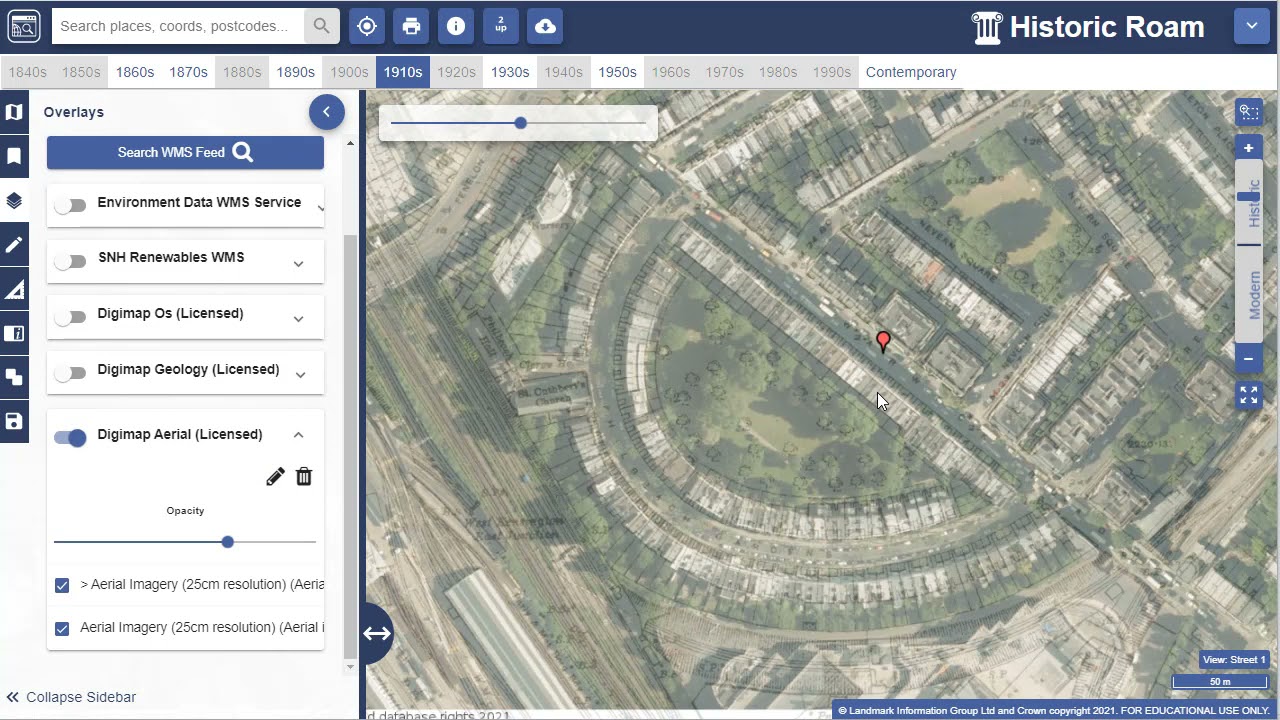The image size is (1280, 720).
Task: Edit the Digimap Aerial overlay pencil
Action: [275, 477]
